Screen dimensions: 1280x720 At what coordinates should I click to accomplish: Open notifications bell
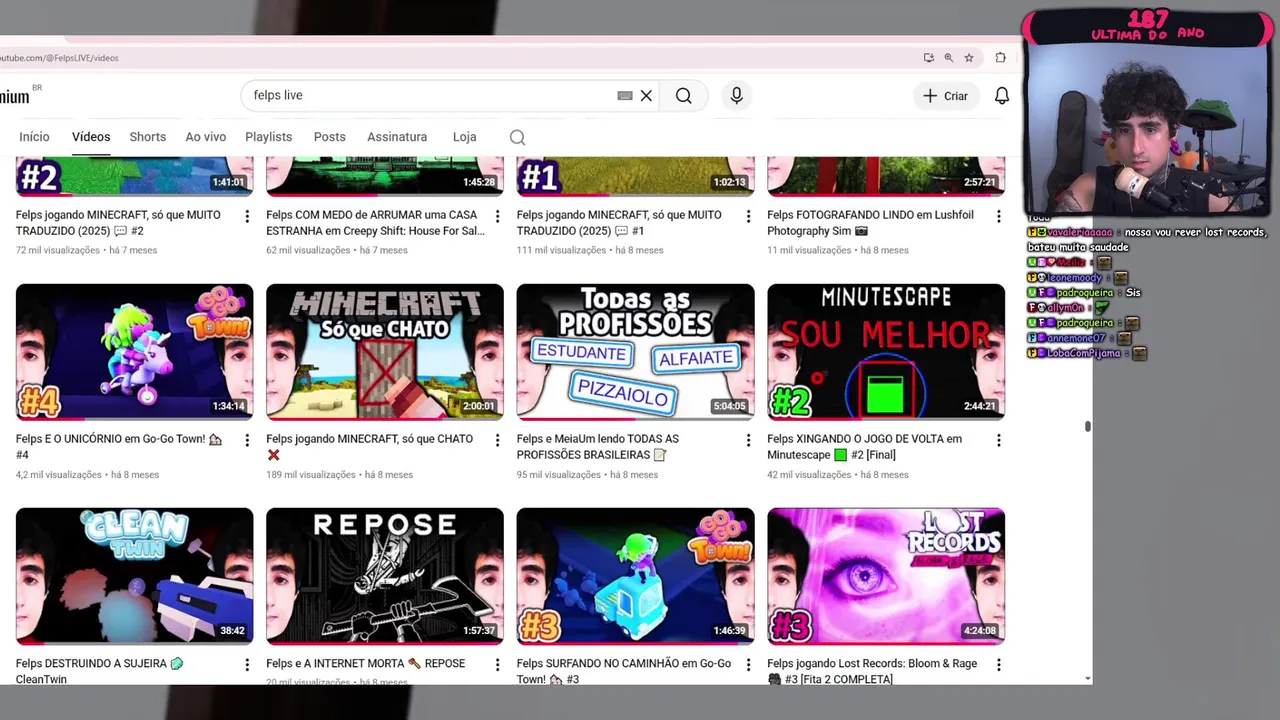1001,96
